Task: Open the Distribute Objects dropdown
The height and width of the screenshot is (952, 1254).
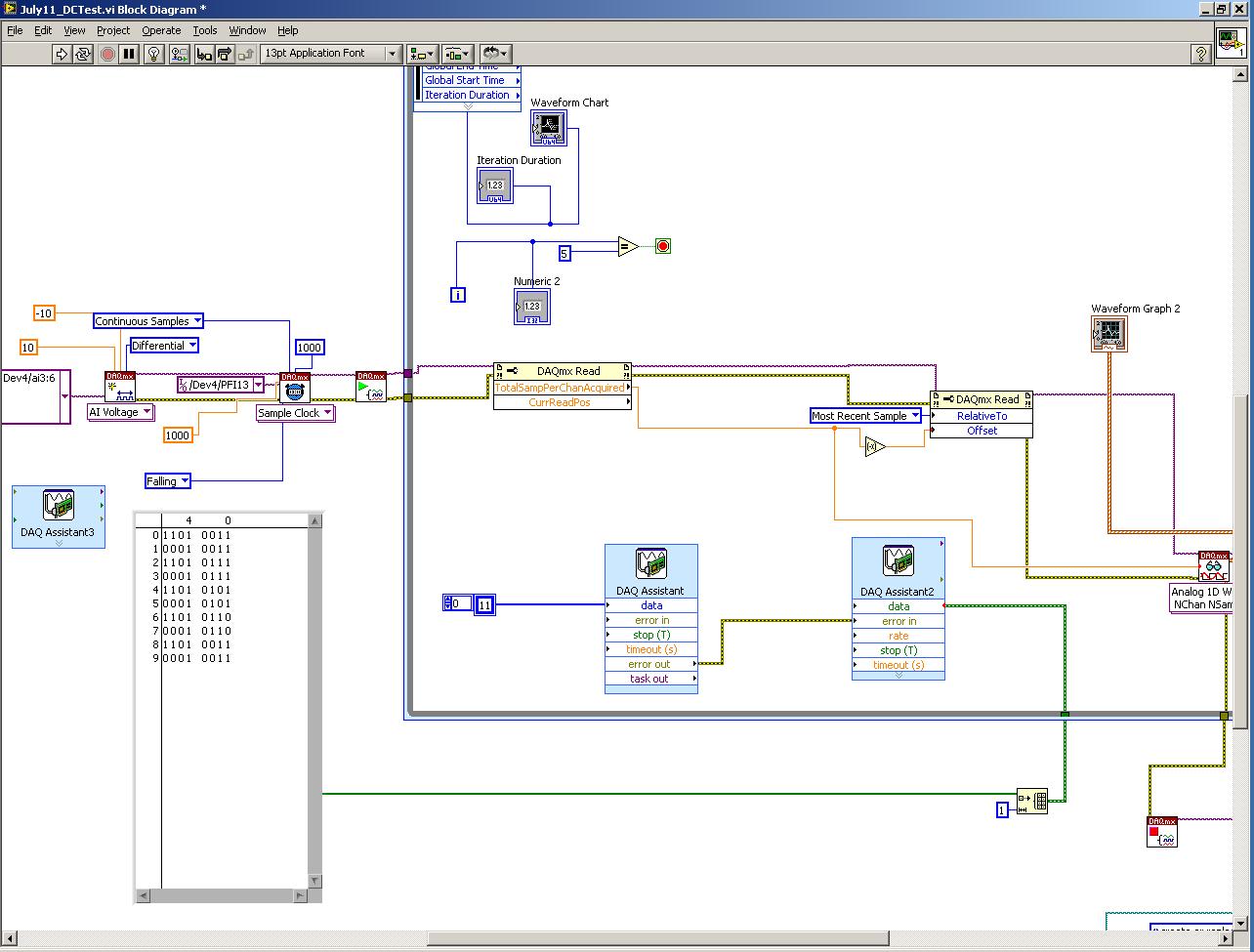Action: click(458, 54)
